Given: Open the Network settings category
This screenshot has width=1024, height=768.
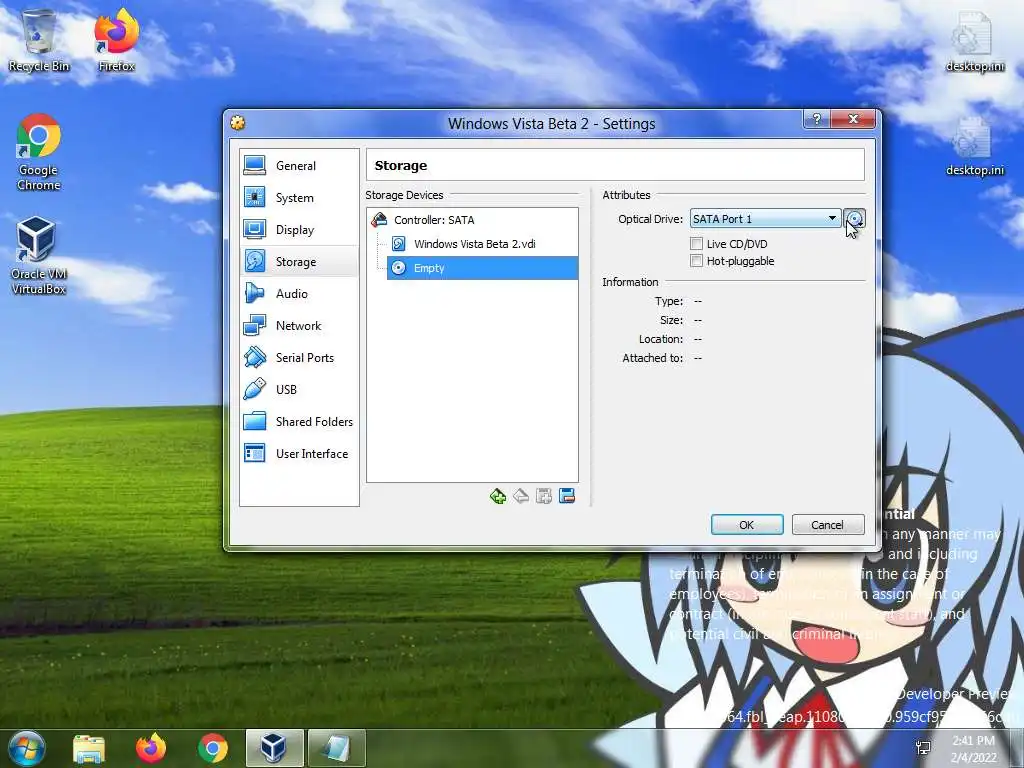Looking at the screenshot, I should point(299,326).
